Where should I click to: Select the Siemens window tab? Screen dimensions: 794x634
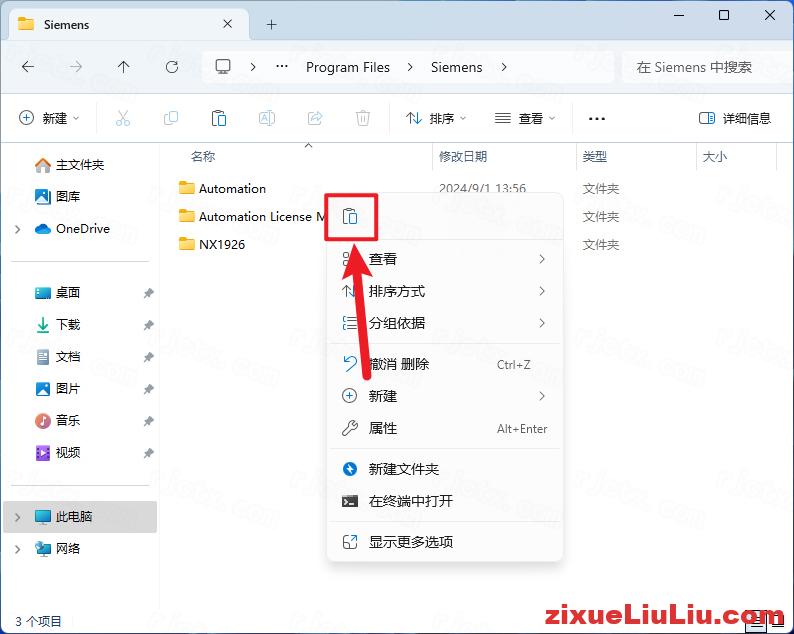click(129, 24)
